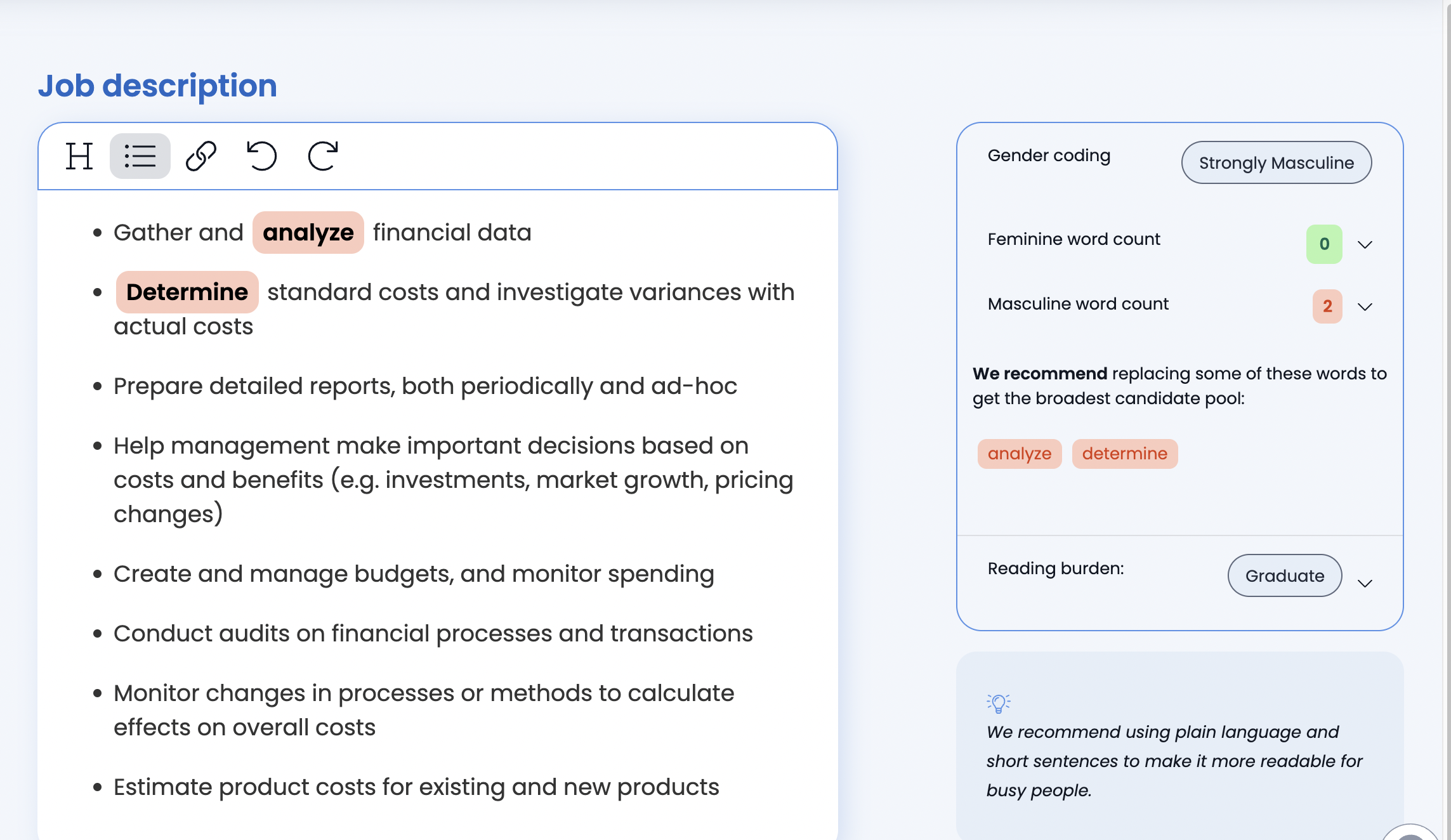Click the Graduate reading level badge

(x=1284, y=575)
